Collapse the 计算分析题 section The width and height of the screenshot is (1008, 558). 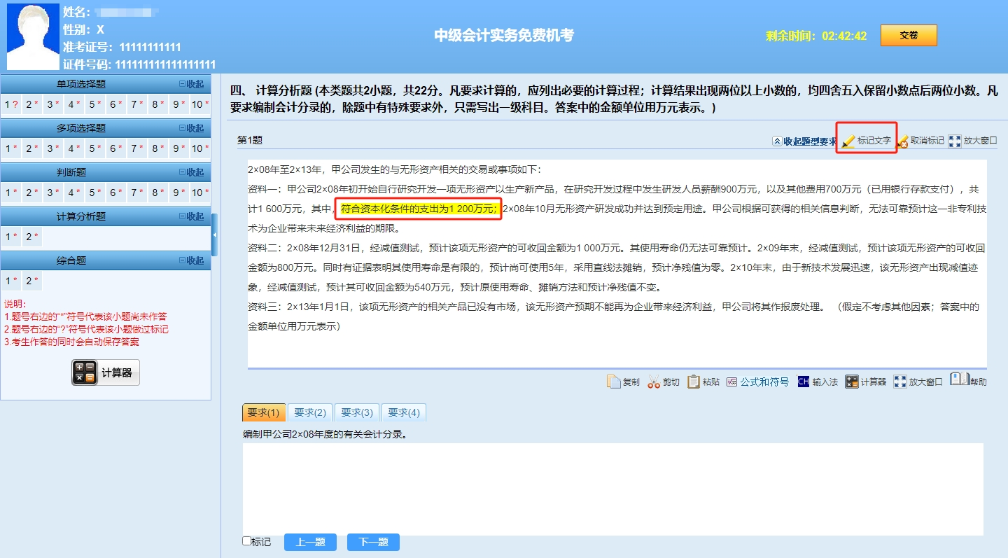192,217
